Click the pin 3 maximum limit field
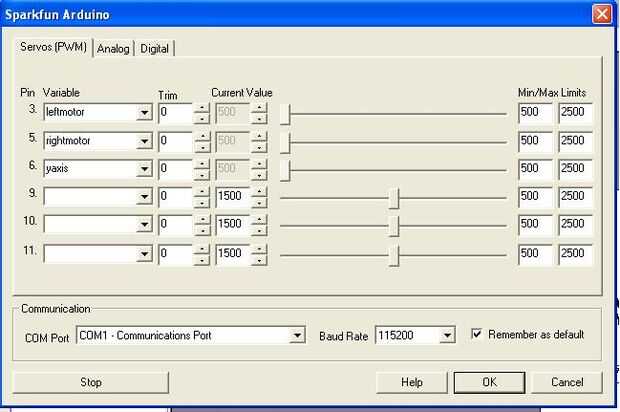Screen dimensions: 620x412 576,113
